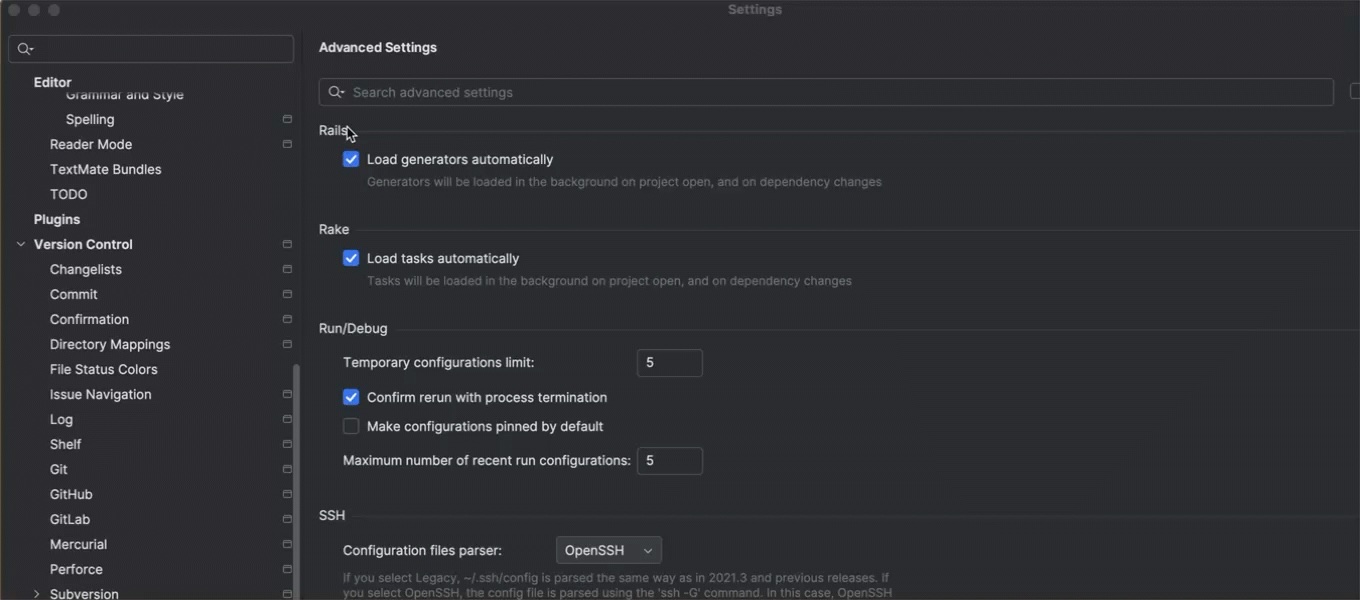This screenshot has width=1360, height=600.
Task: Collapse the Version Control tree node
Action: pos(21,244)
